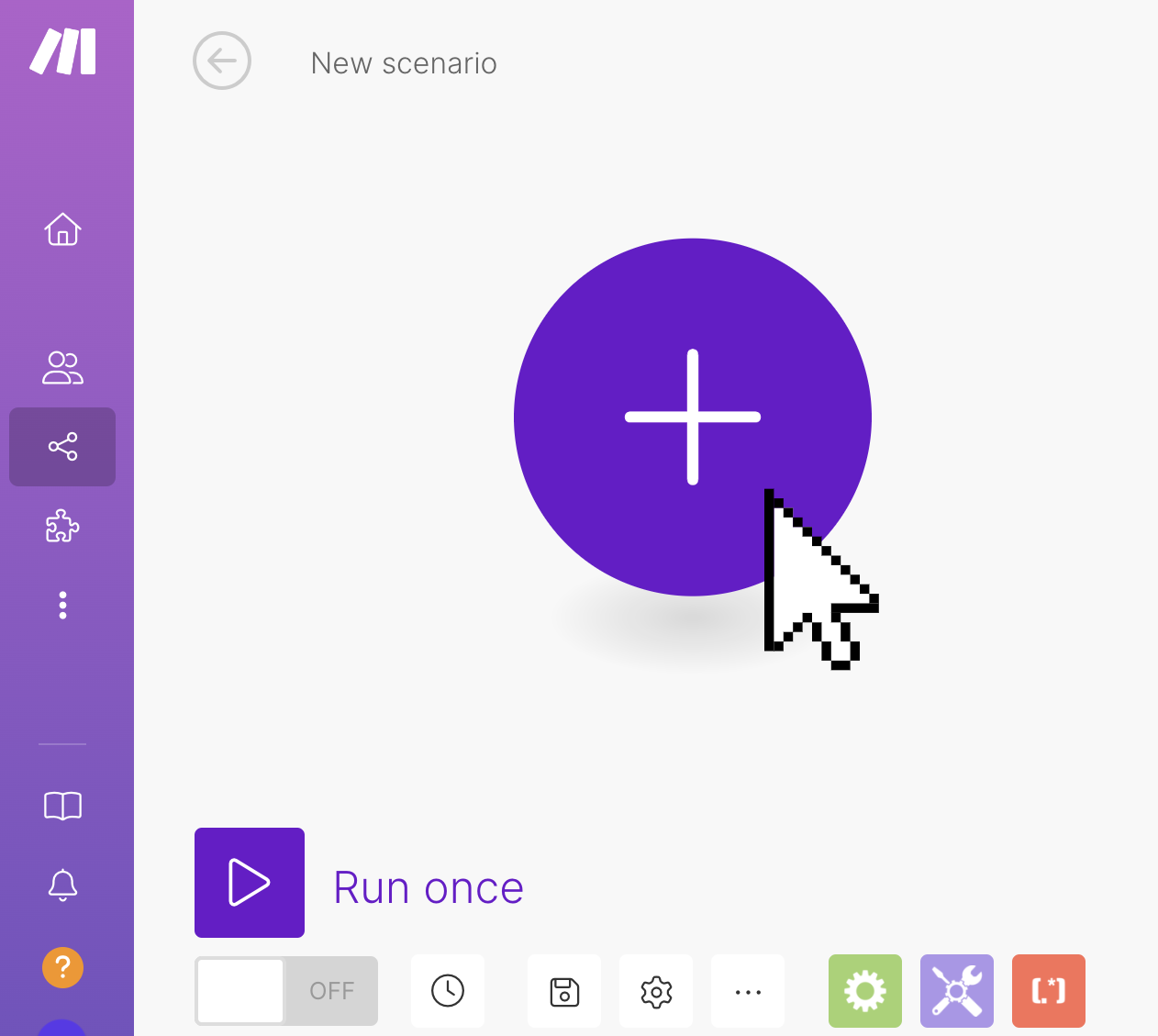The width and height of the screenshot is (1158, 1036).
Task: Open the book-shaped Resource hub icon
Action: (x=62, y=806)
